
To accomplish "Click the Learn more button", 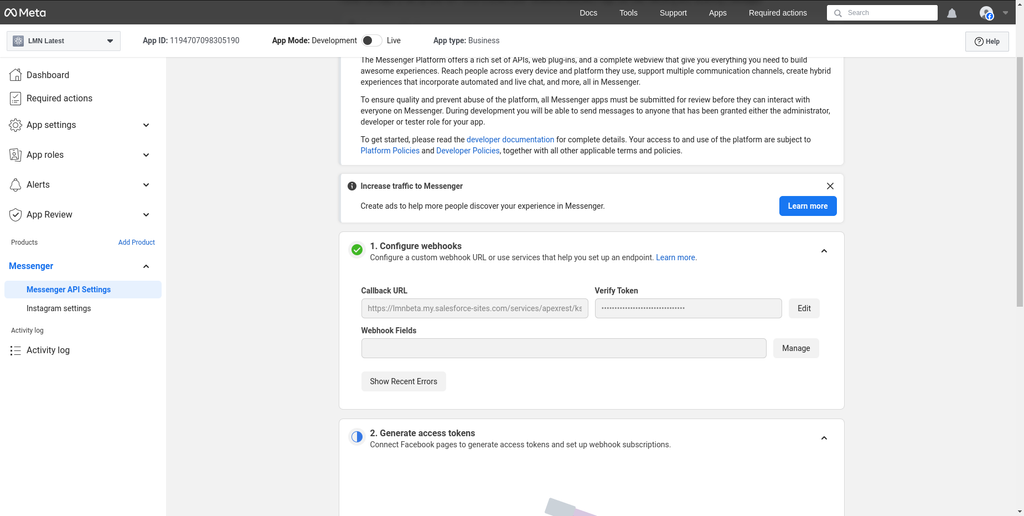I will pos(808,206).
